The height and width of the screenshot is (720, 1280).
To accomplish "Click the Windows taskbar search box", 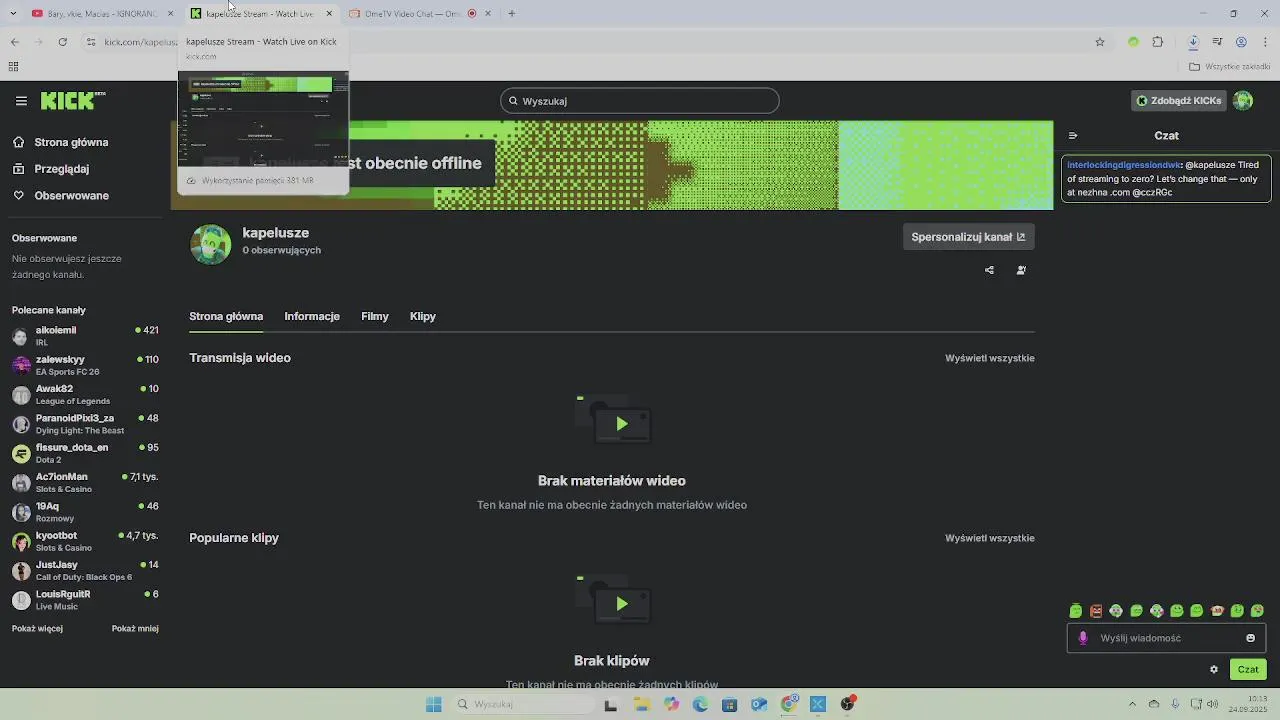I will (525, 704).
